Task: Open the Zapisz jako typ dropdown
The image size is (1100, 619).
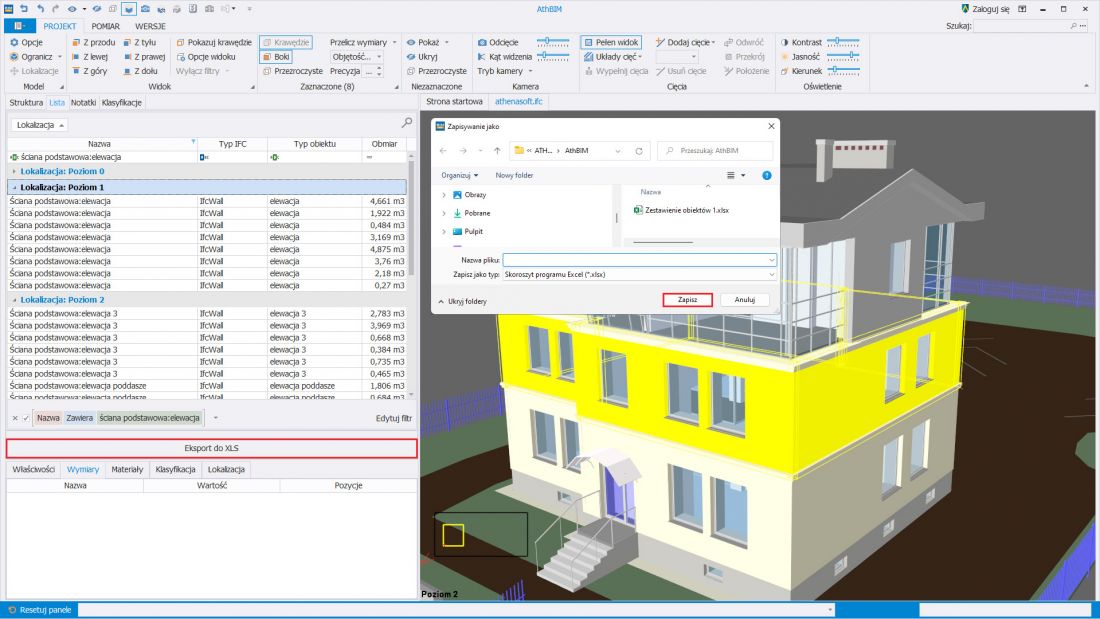Action: click(639, 274)
